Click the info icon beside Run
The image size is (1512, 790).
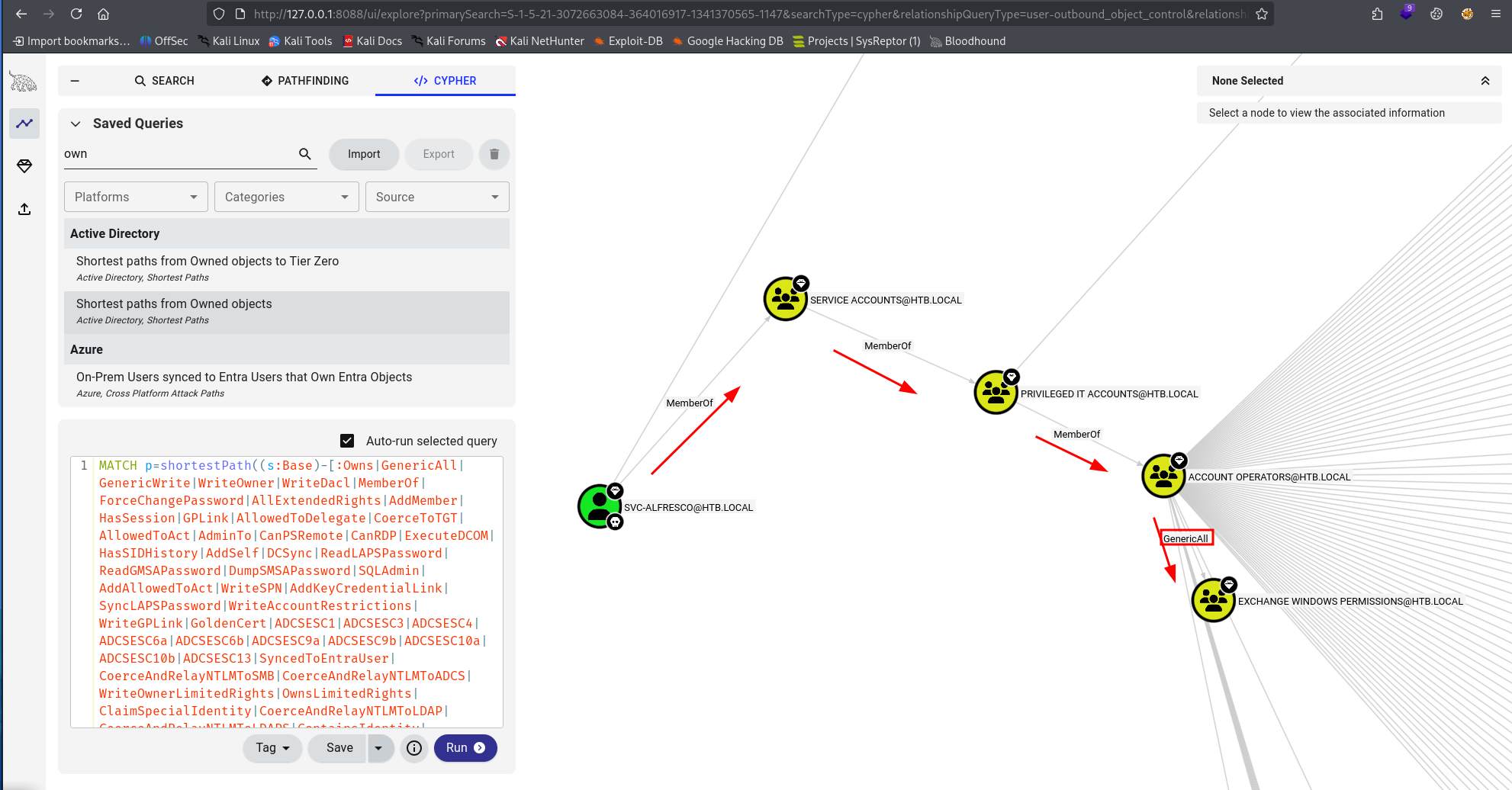[414, 748]
